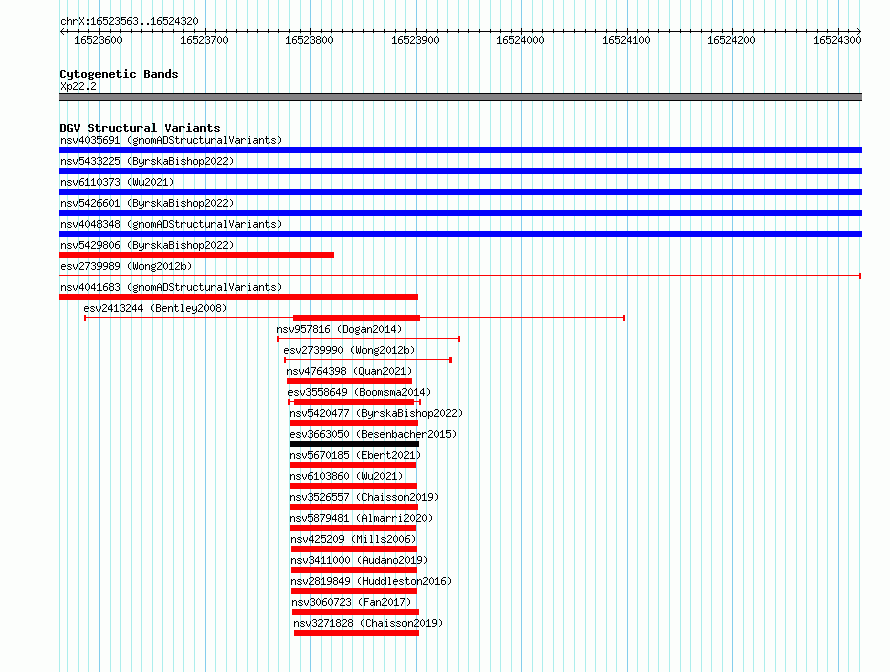
Task: Click ruler position 16524100
Action: 626,40
